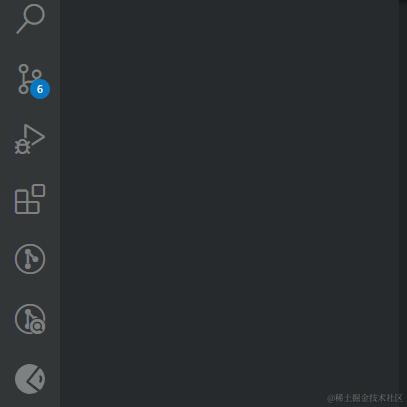Click the bug on the debug icon
Image resolution: width=407 pixels, height=407 pixels.
(x=22, y=147)
